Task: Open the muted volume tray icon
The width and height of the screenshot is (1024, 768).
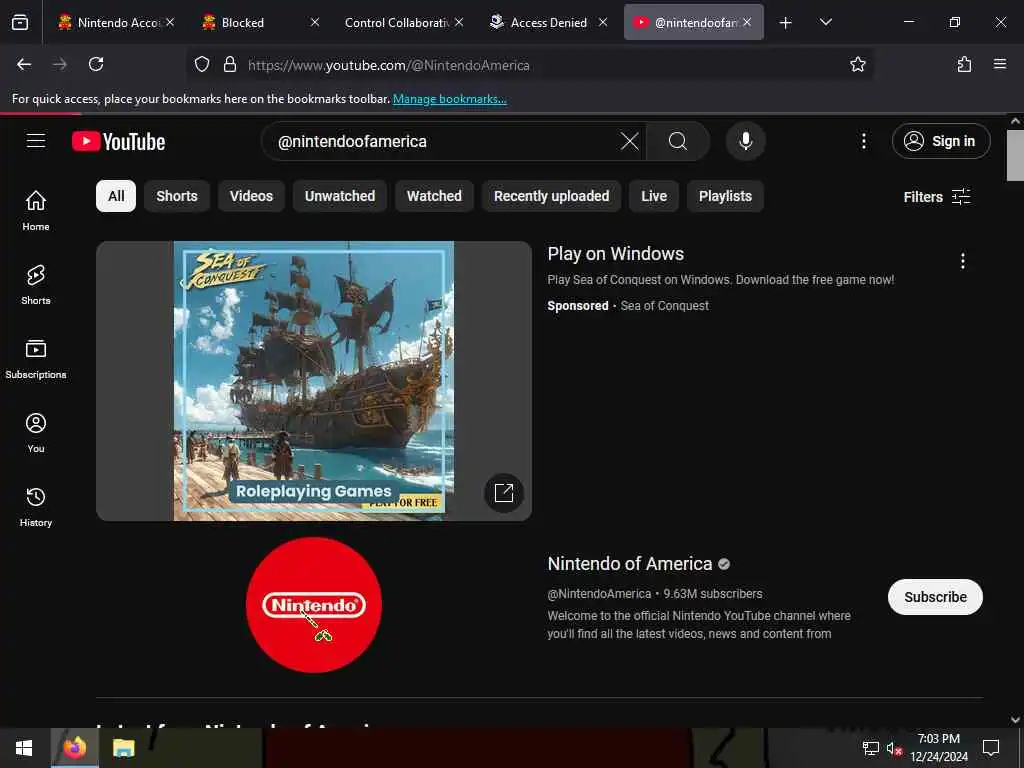Action: [893, 748]
